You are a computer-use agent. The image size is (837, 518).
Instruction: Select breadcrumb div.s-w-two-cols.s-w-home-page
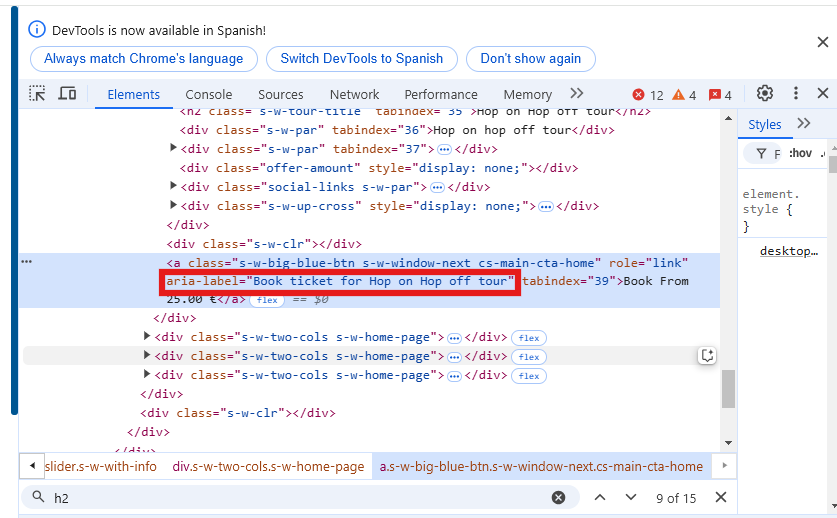pyautogui.click(x=268, y=467)
